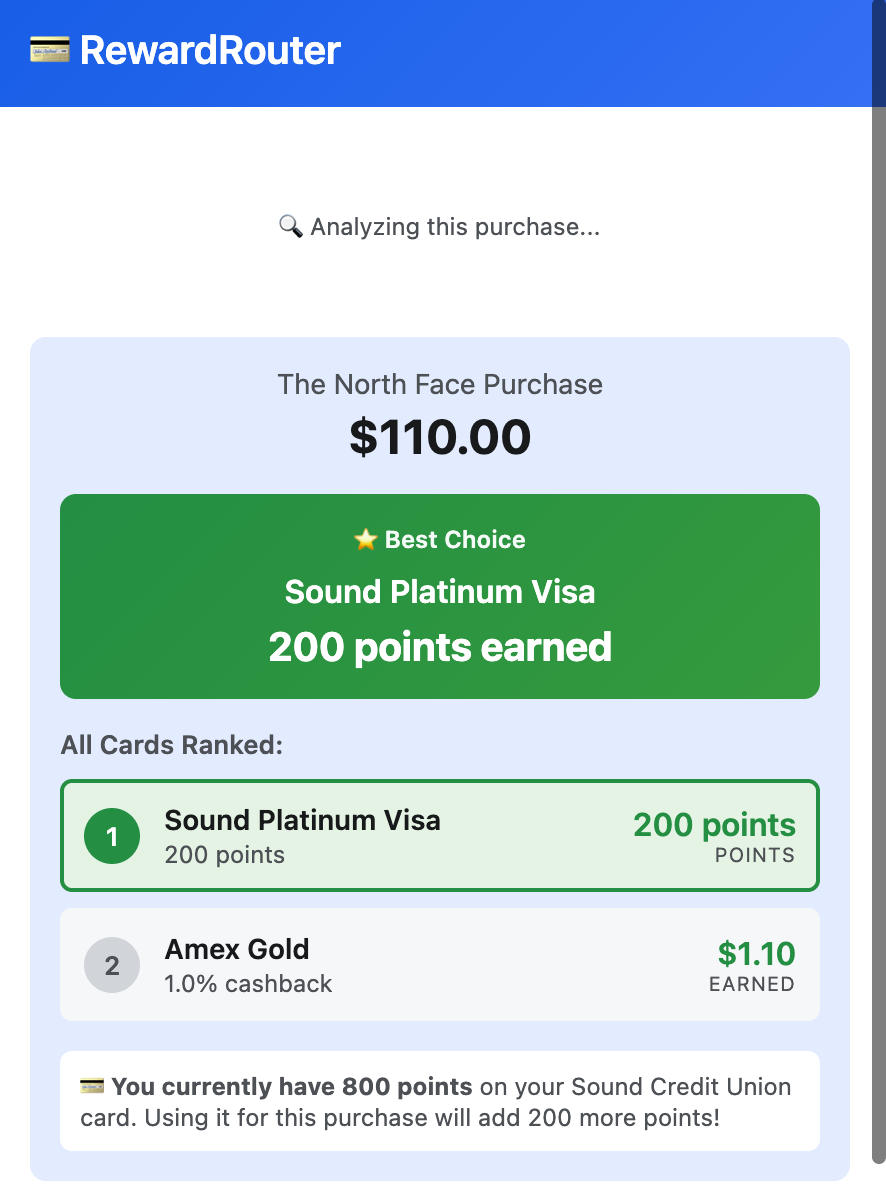Viewport: 886px width, 1194px height.
Task: Click the credit card logo in the header
Action: click(x=50, y=49)
